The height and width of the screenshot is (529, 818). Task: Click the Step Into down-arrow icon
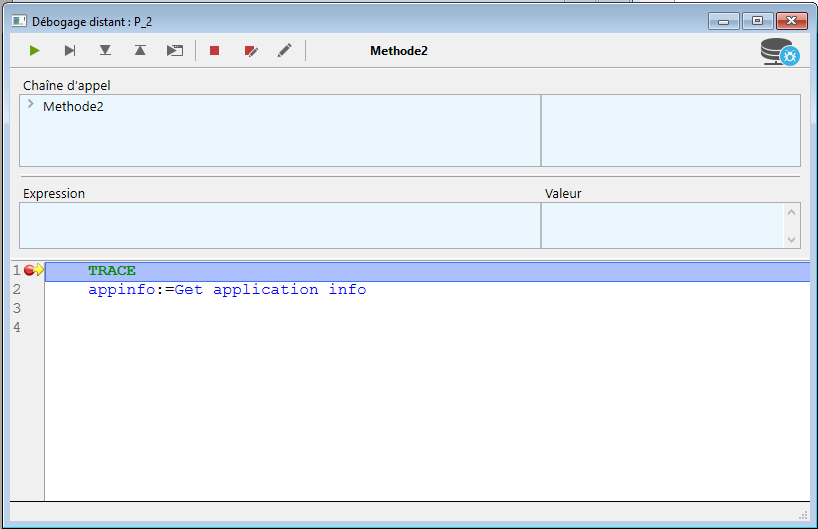(105, 50)
